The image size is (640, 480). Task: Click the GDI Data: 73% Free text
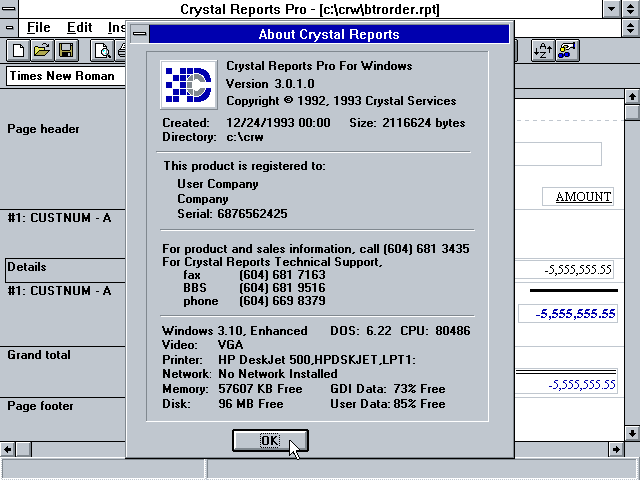388,389
